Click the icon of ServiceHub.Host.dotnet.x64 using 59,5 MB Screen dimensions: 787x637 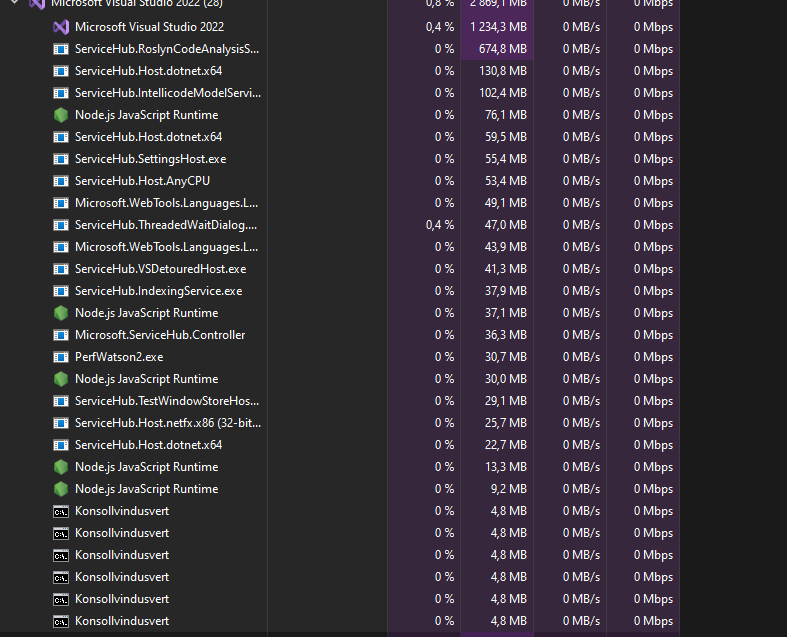[61, 137]
